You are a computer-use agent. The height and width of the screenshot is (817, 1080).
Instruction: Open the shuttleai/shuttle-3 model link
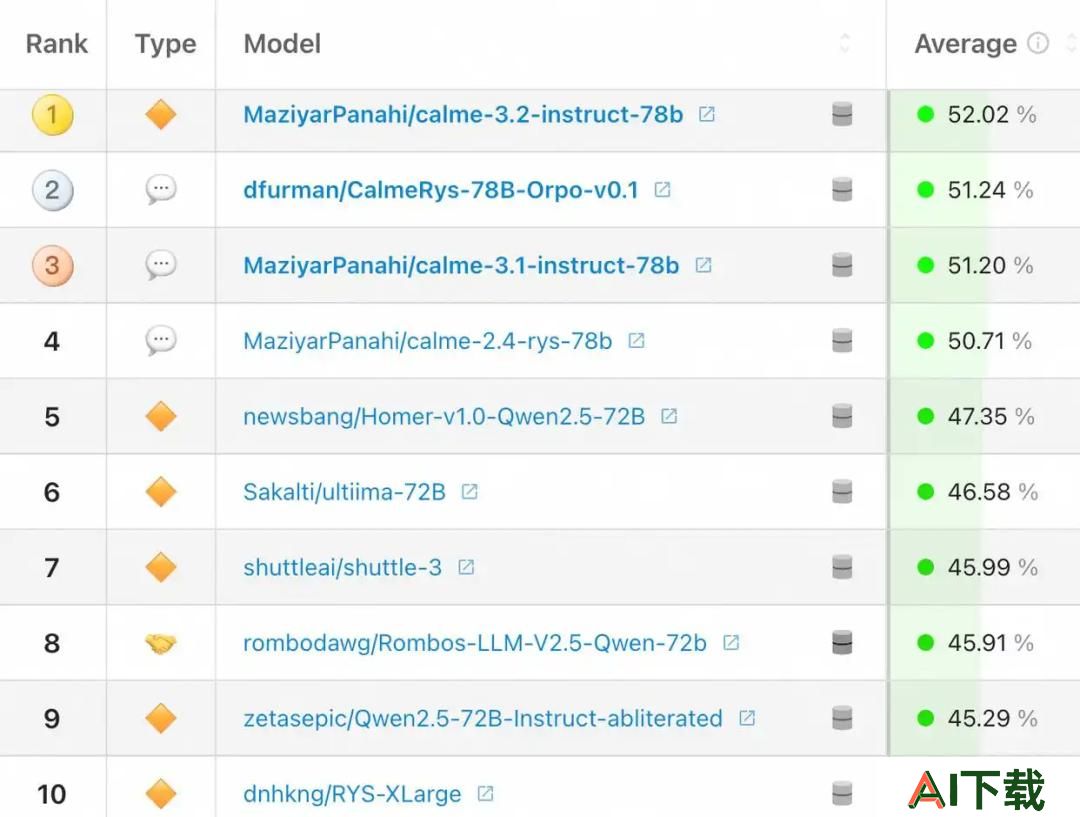click(342, 568)
